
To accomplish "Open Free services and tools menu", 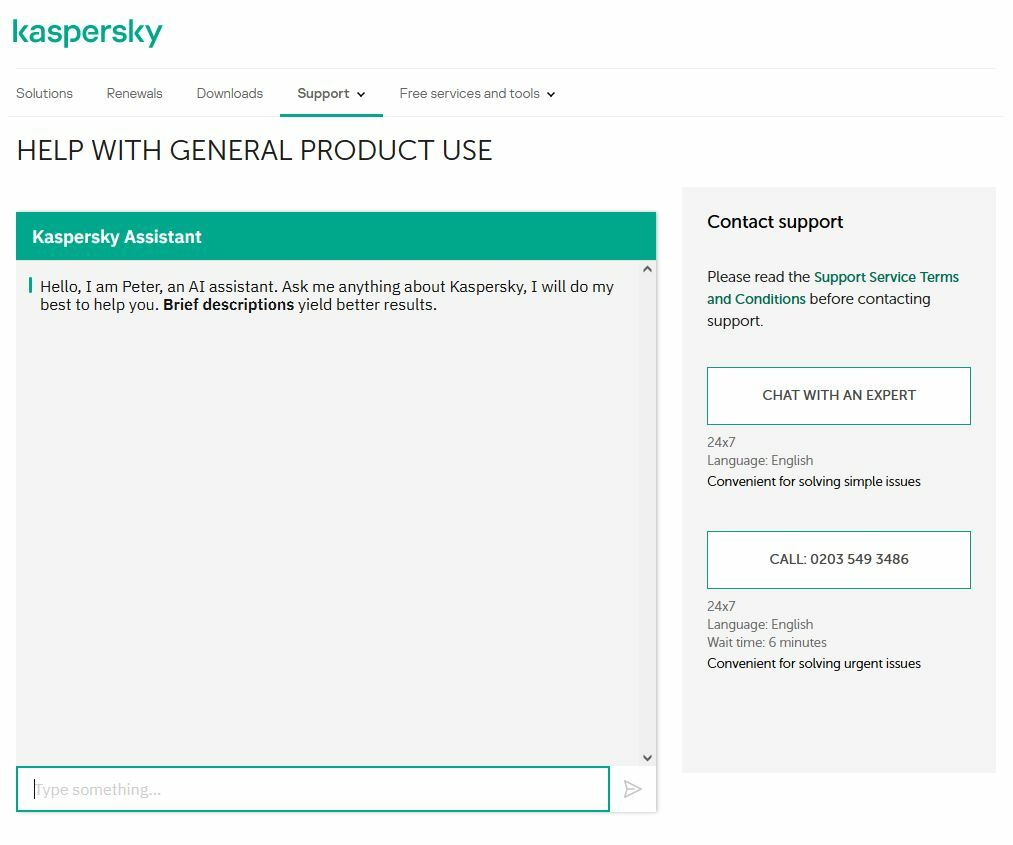I will click(469, 93).
